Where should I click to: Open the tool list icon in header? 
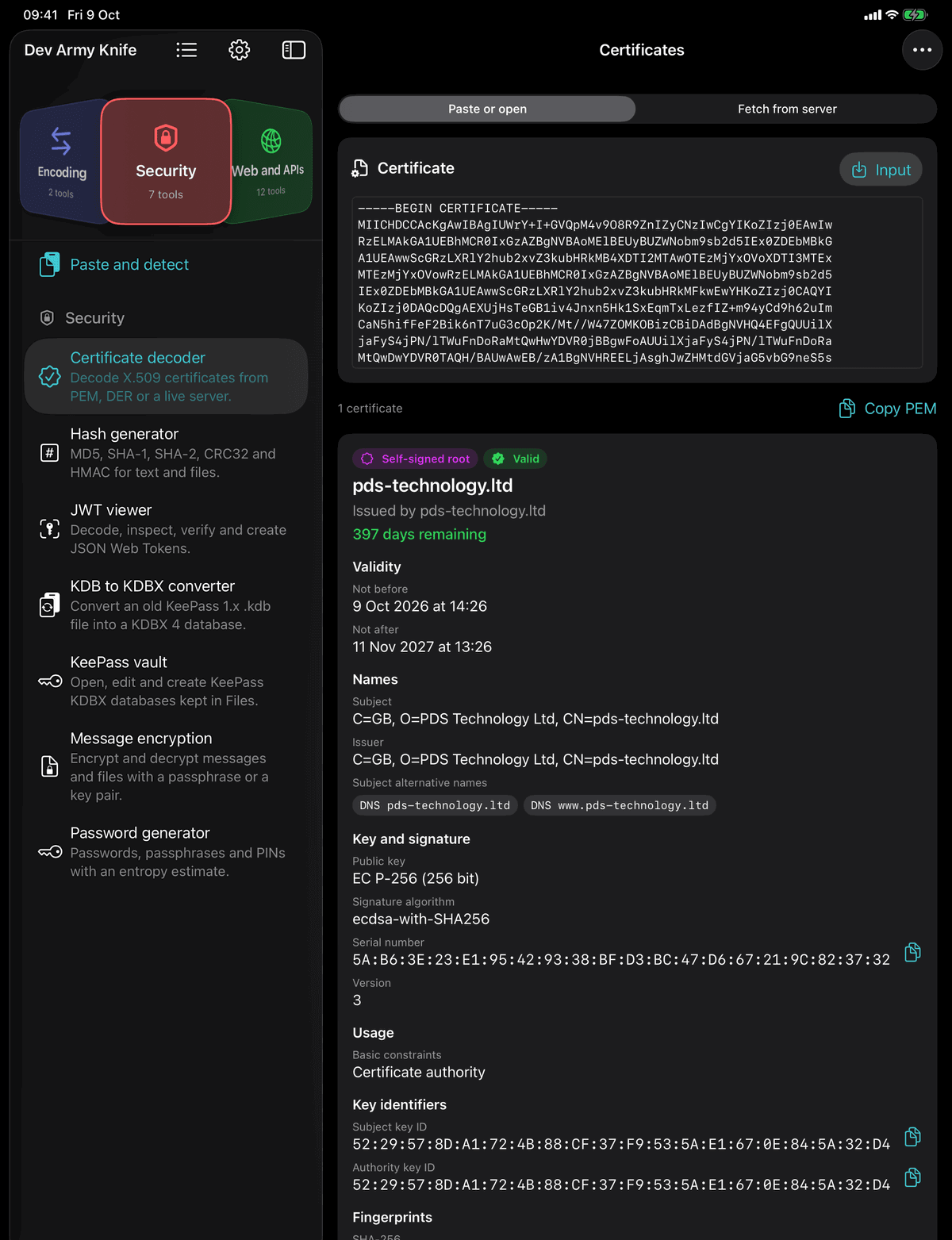(186, 50)
